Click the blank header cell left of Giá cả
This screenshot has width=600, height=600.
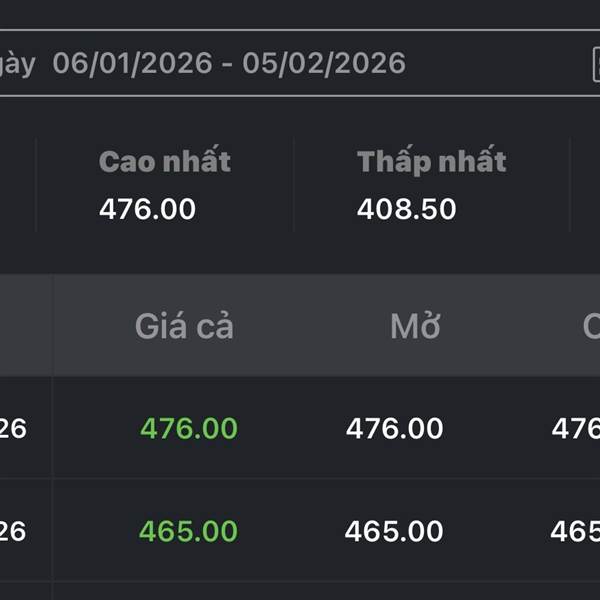(25, 327)
